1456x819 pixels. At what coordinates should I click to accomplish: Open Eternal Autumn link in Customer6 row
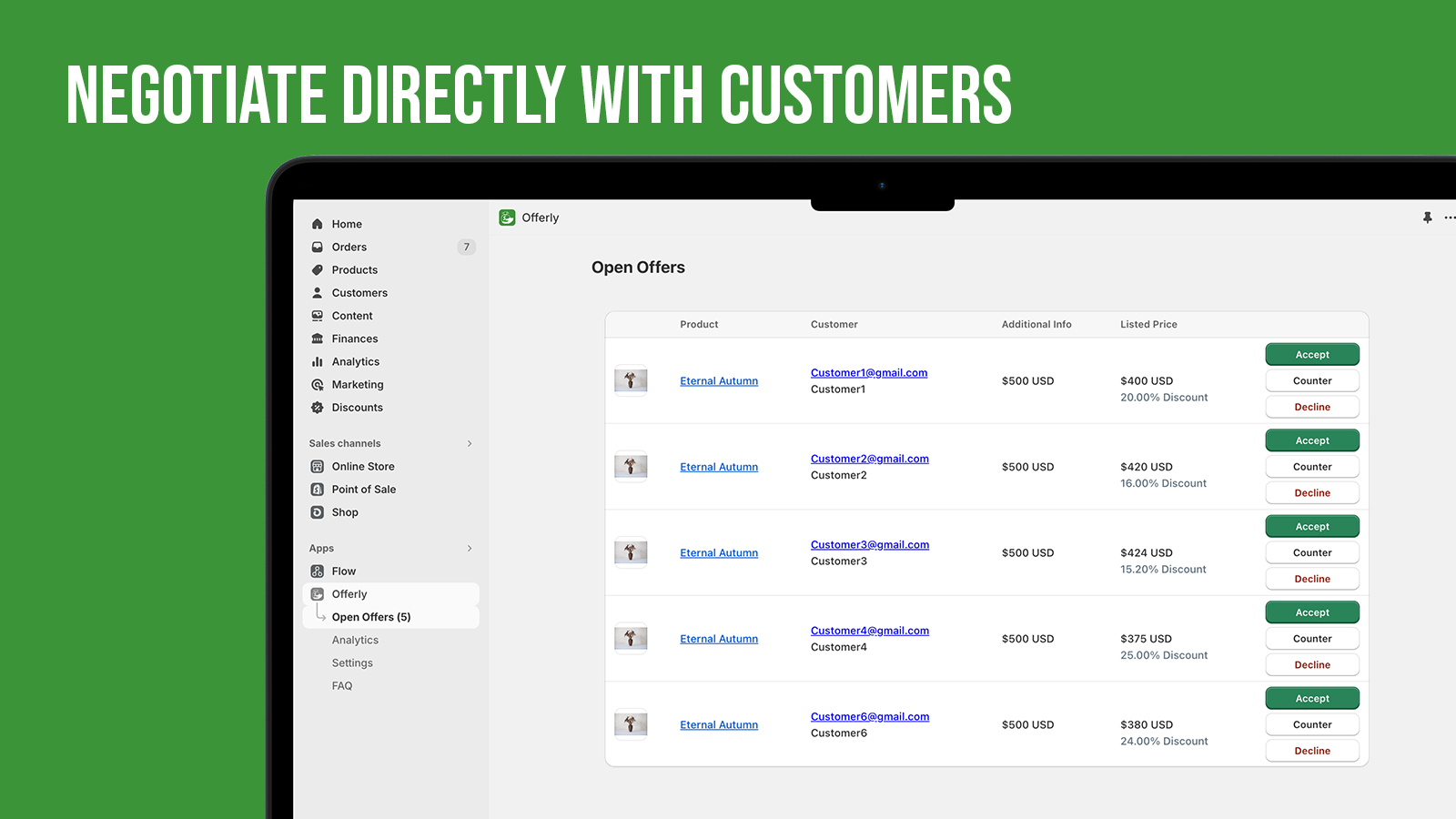point(719,725)
